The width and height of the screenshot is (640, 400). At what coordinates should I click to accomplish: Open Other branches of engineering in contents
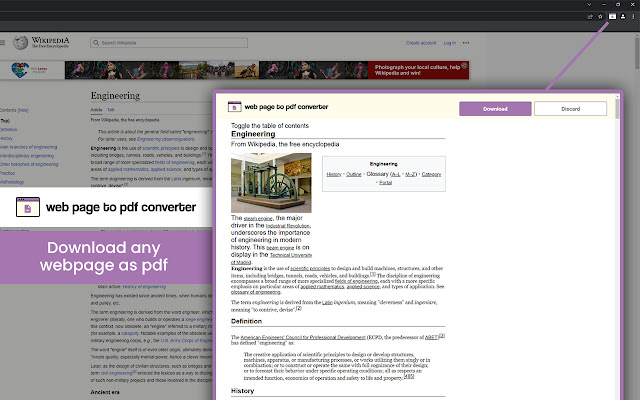[29, 164]
